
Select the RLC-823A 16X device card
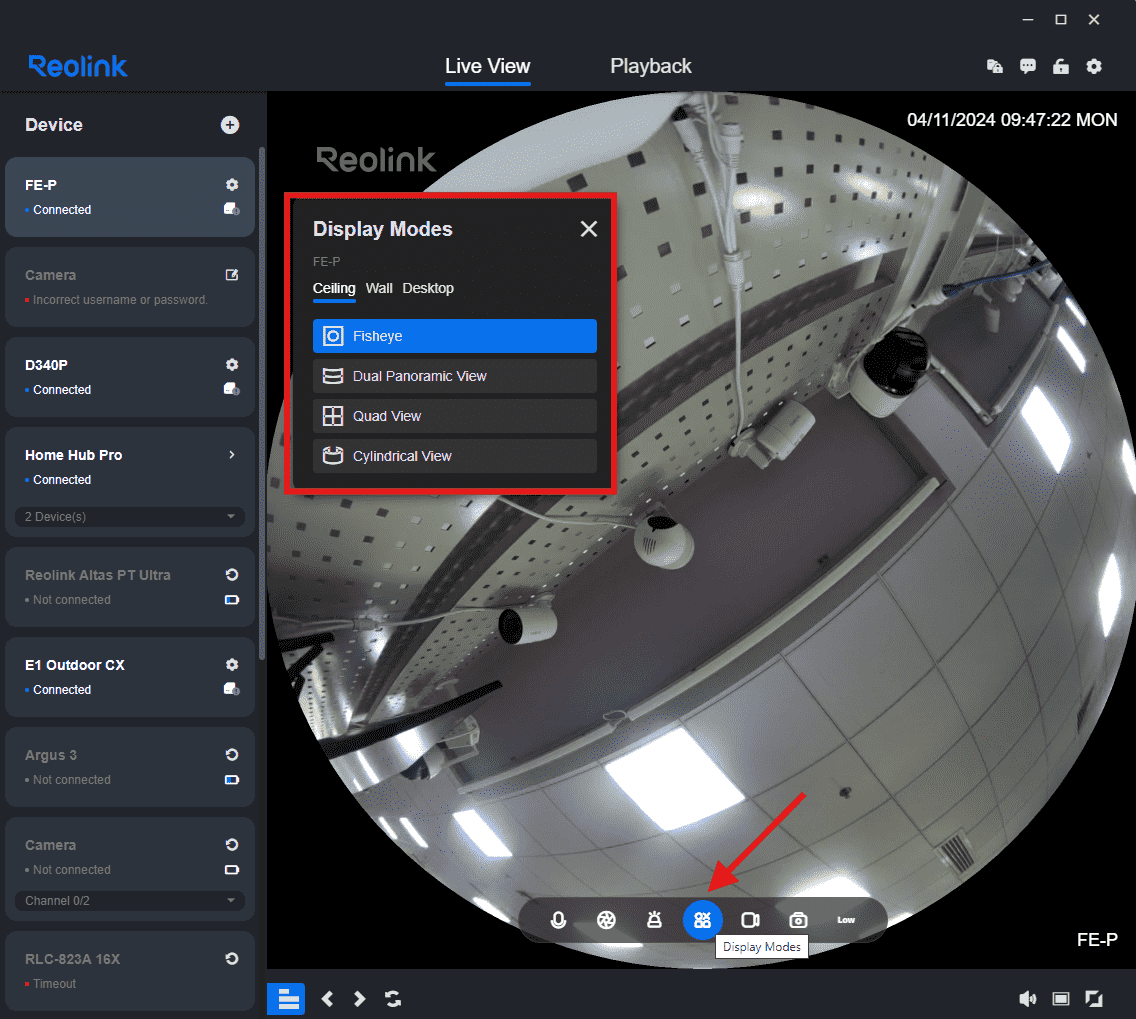pos(130,970)
